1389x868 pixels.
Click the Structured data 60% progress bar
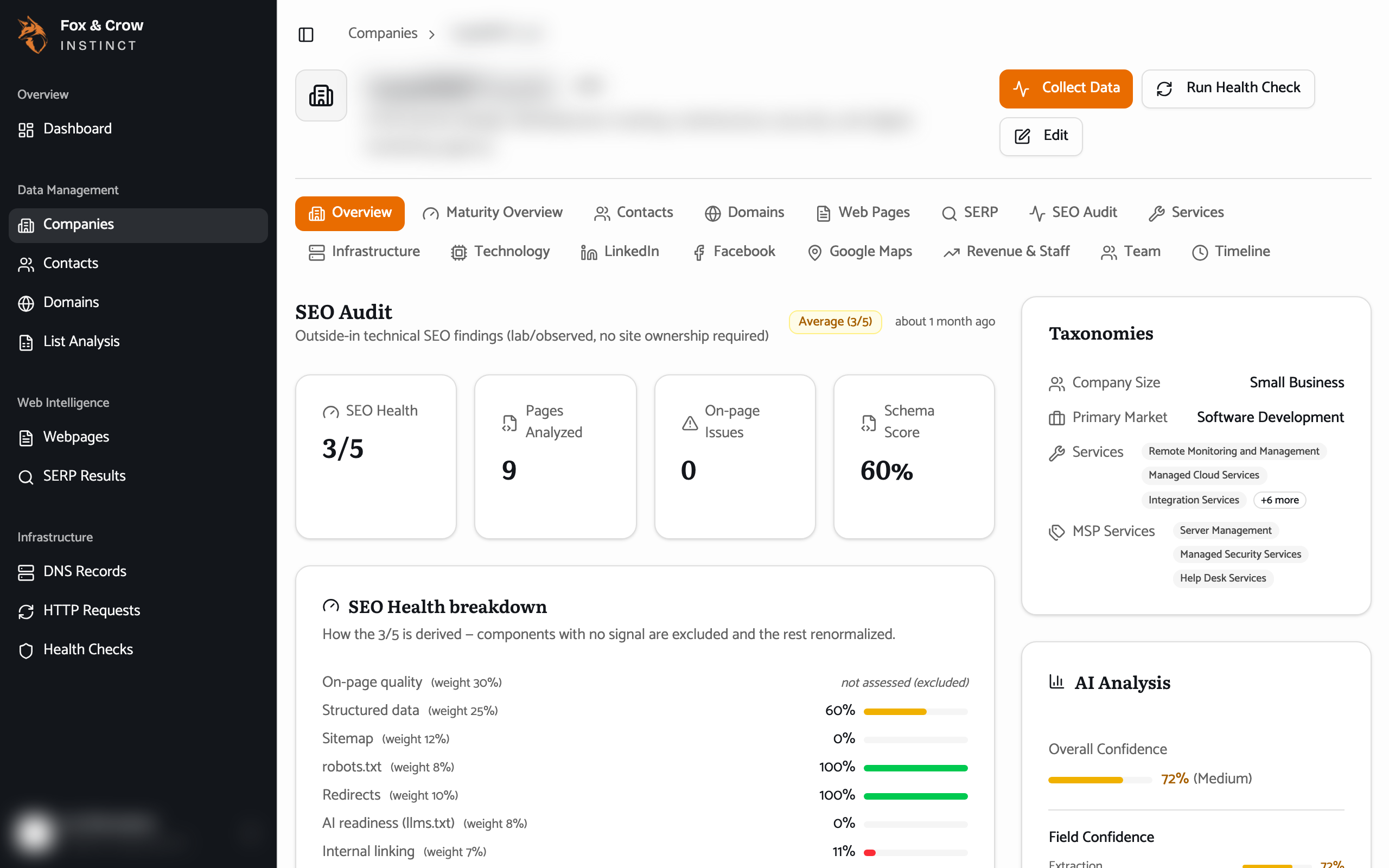point(915,712)
